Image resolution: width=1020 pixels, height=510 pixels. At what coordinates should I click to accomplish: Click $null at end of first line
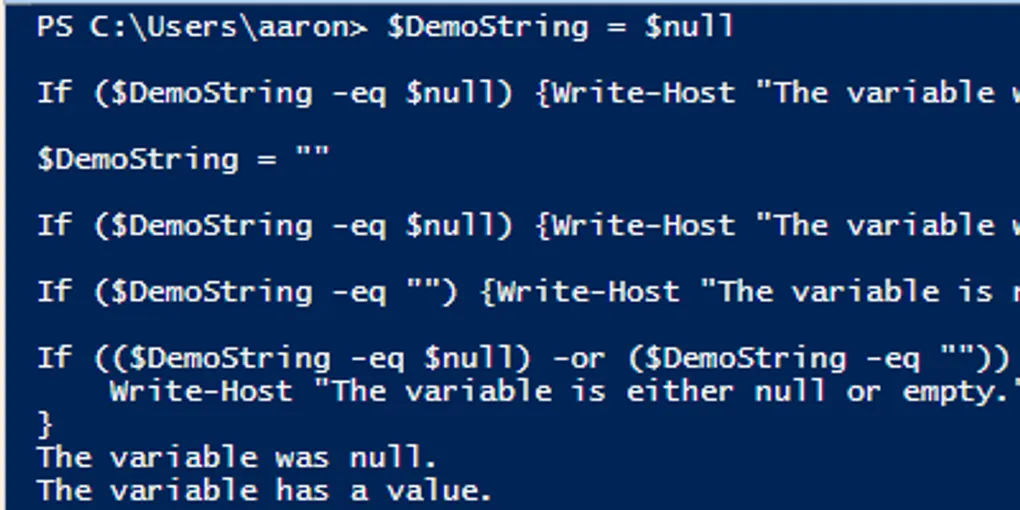(690, 27)
